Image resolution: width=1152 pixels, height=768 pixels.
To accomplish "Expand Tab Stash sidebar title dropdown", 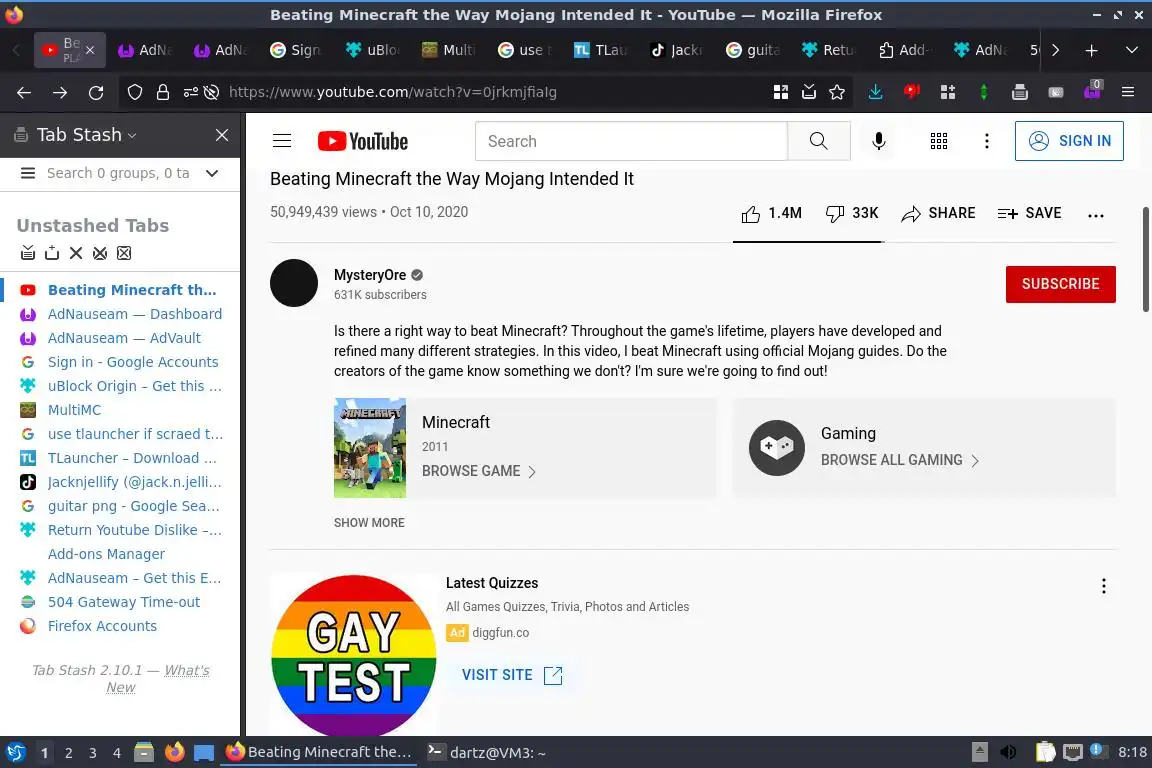I will coord(132,135).
